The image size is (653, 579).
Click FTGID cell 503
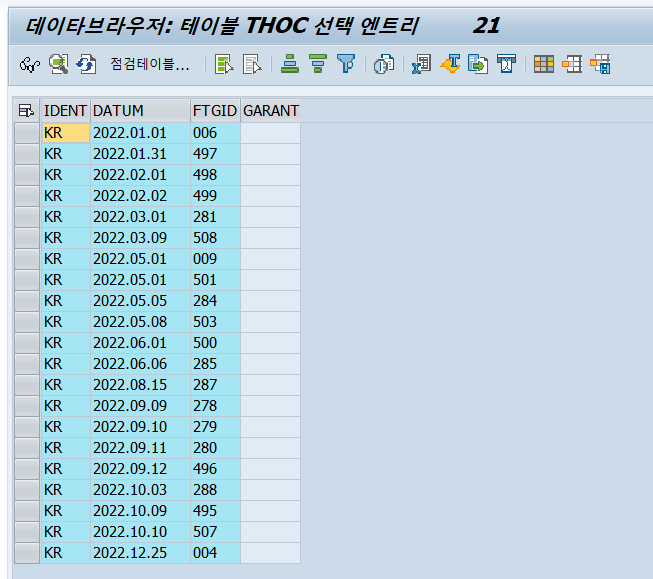point(215,322)
